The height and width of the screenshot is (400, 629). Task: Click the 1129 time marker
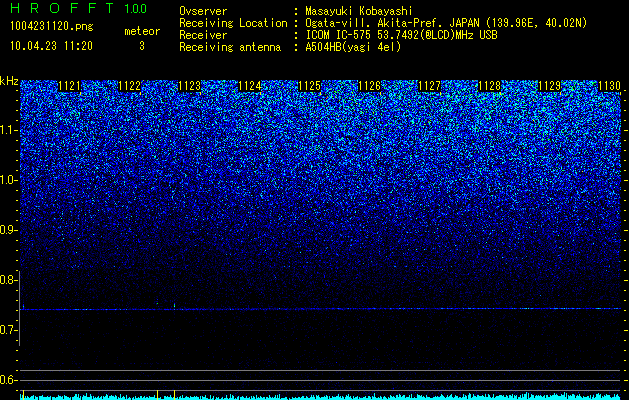click(549, 86)
